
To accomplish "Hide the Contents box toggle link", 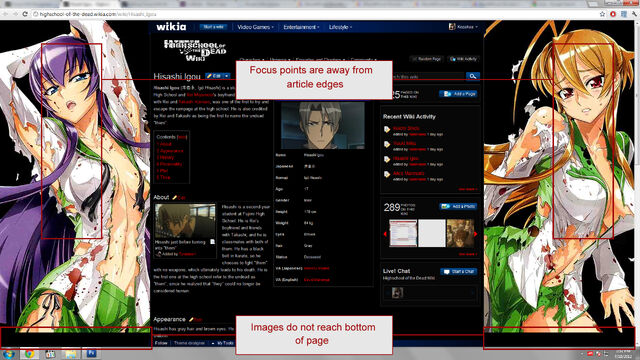I will click(182, 137).
